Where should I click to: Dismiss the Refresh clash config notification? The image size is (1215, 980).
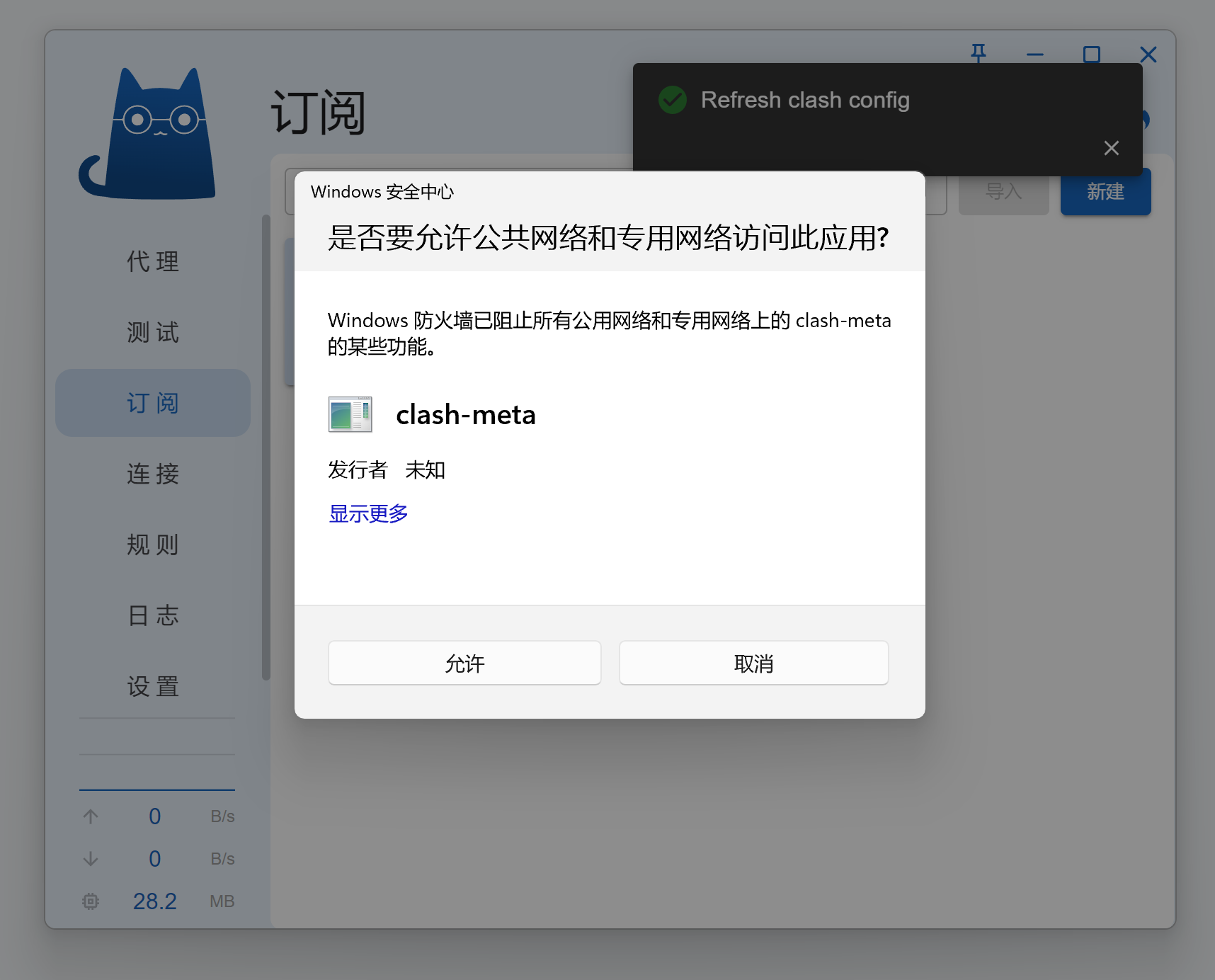tap(1111, 148)
